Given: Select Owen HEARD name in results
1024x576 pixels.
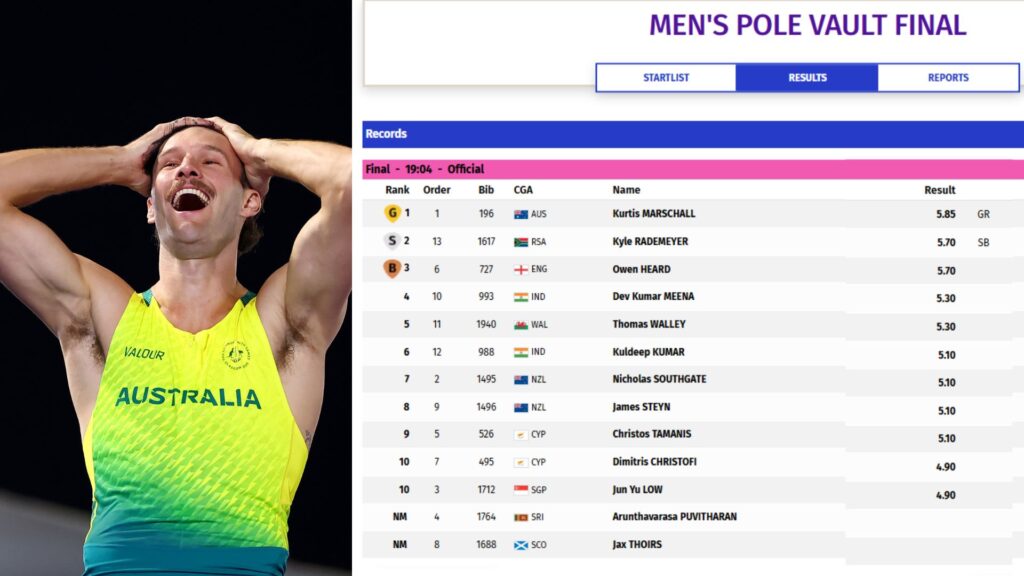Looking at the screenshot, I should point(641,269).
